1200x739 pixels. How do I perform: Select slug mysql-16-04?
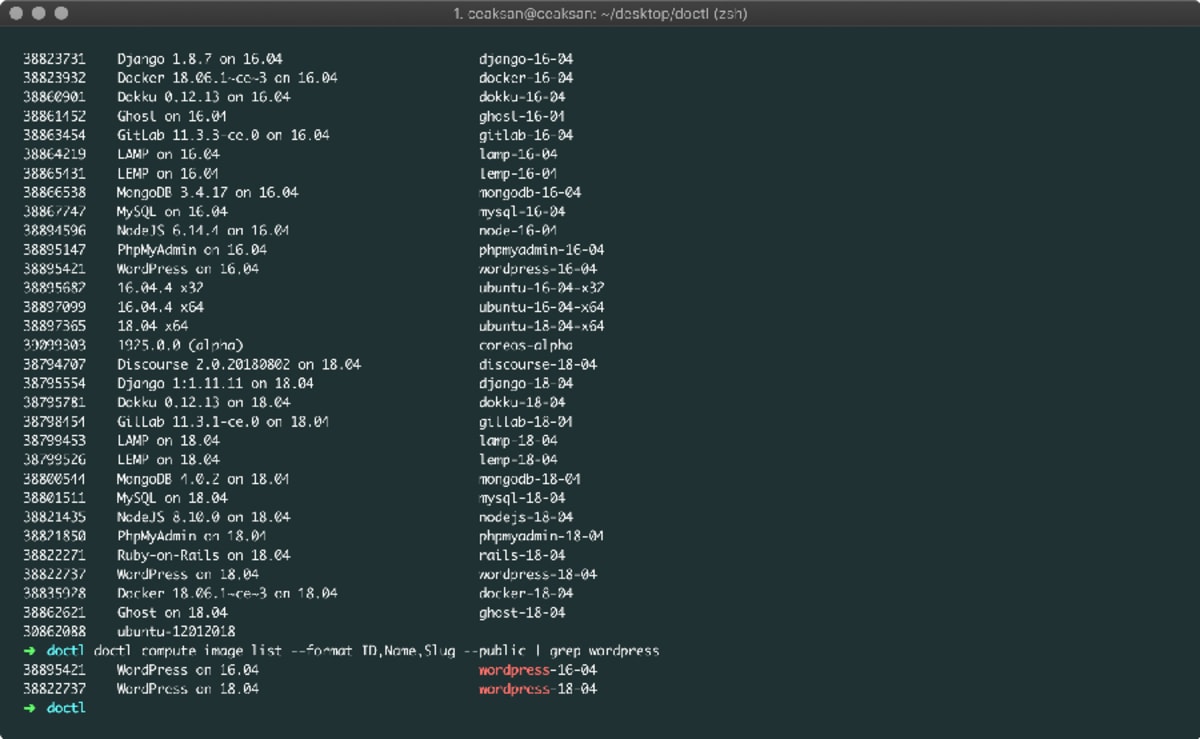click(522, 212)
